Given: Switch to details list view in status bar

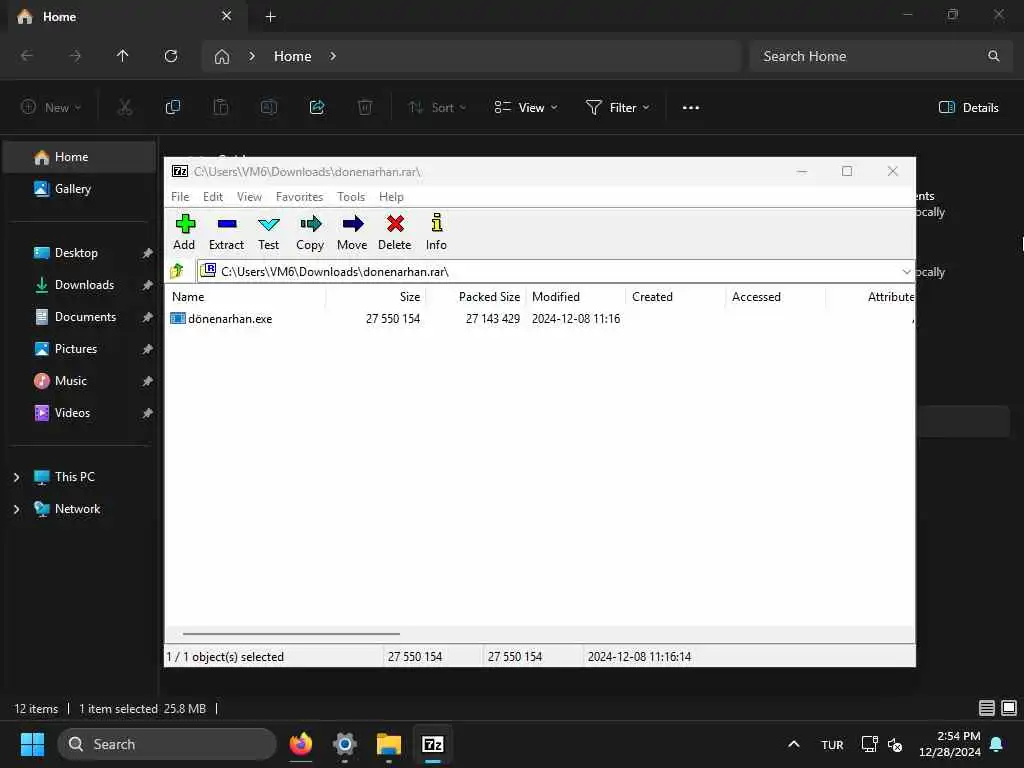Looking at the screenshot, I should coord(987,708).
